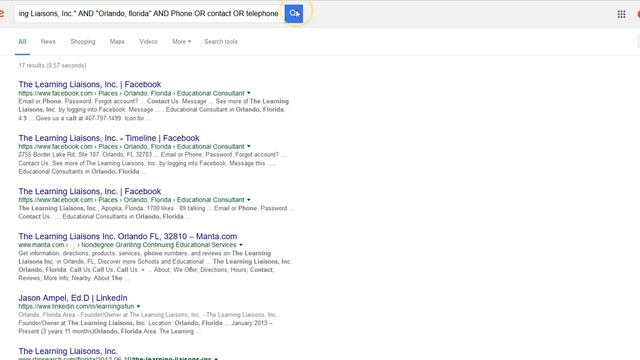Open Search tools options

click(x=221, y=42)
